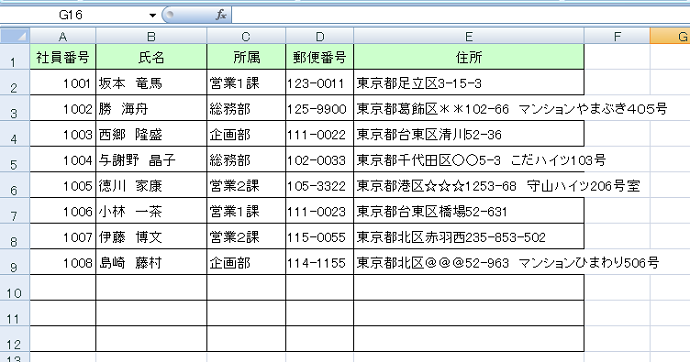Select cell containing 111-0022
Image resolution: width=690 pixels, height=362 pixels.
coord(319,134)
